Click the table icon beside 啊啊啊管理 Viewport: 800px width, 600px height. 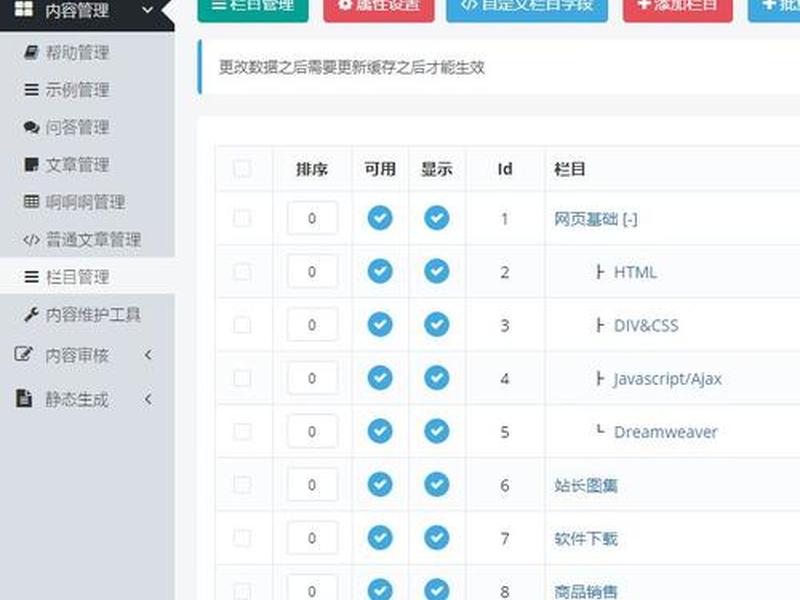coord(31,202)
